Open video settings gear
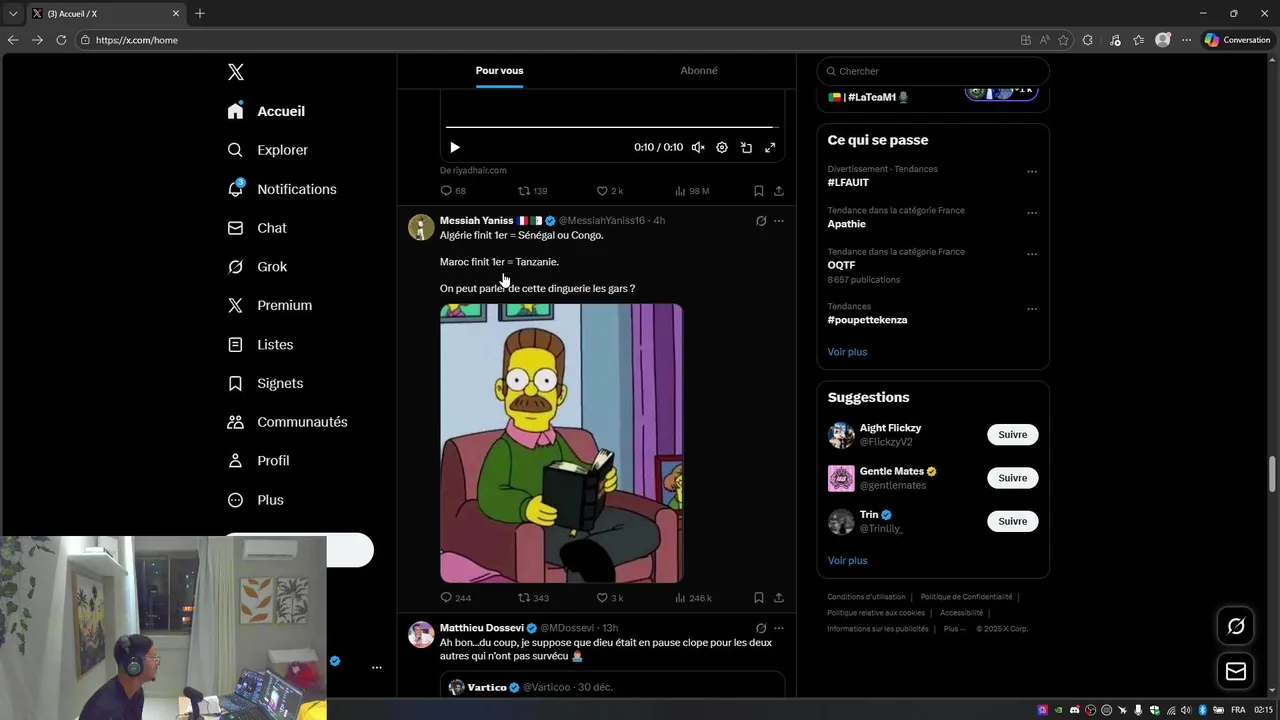The height and width of the screenshot is (720, 1280). (x=722, y=147)
